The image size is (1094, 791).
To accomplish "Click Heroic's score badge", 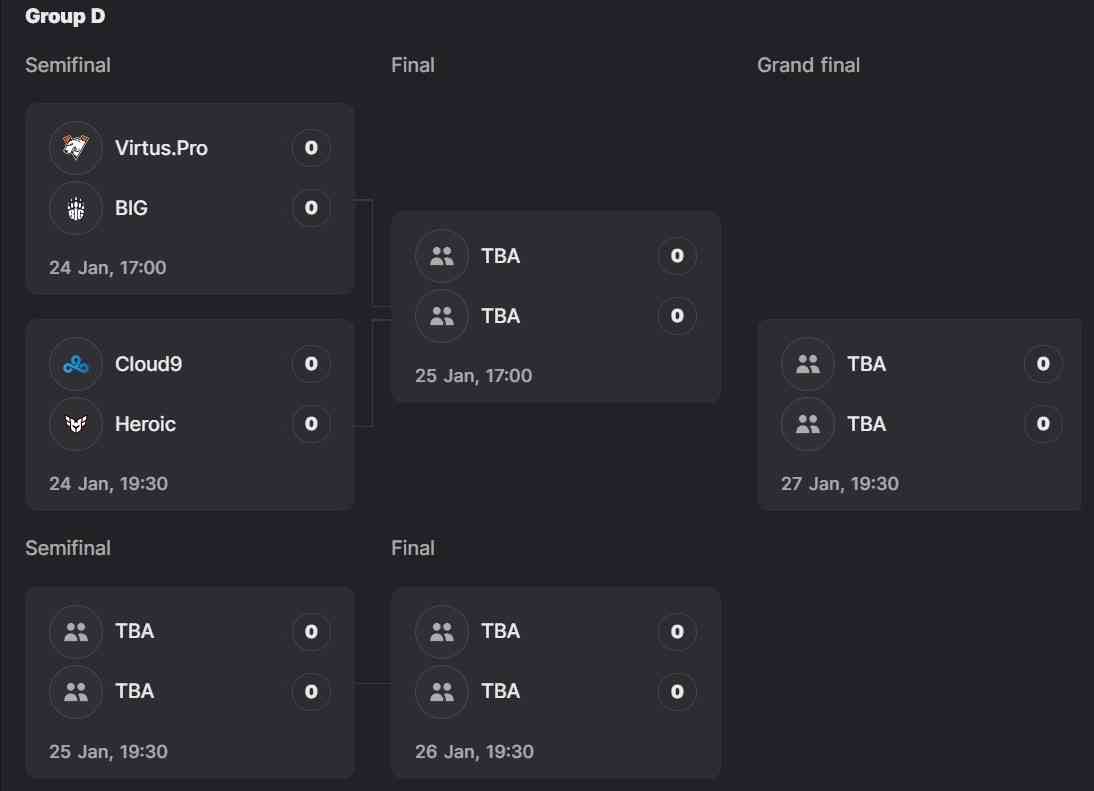I will click(311, 424).
